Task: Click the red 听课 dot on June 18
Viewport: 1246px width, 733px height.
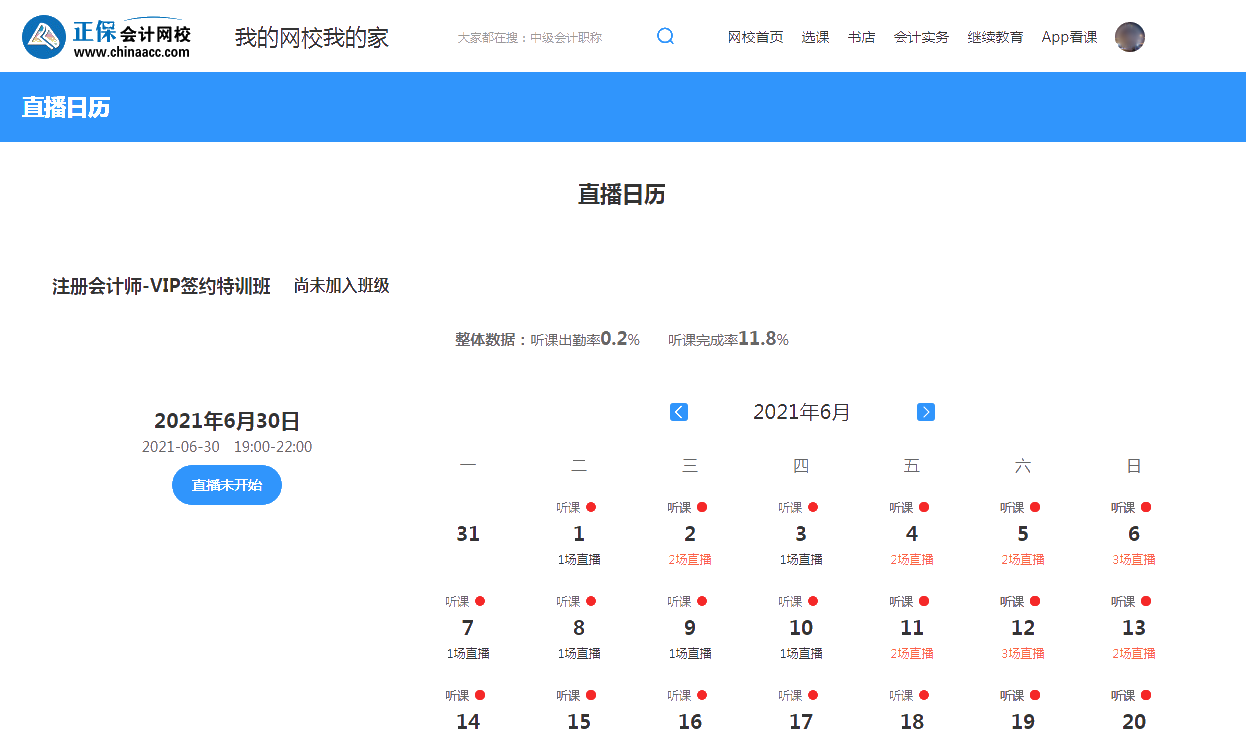Action: point(924,695)
